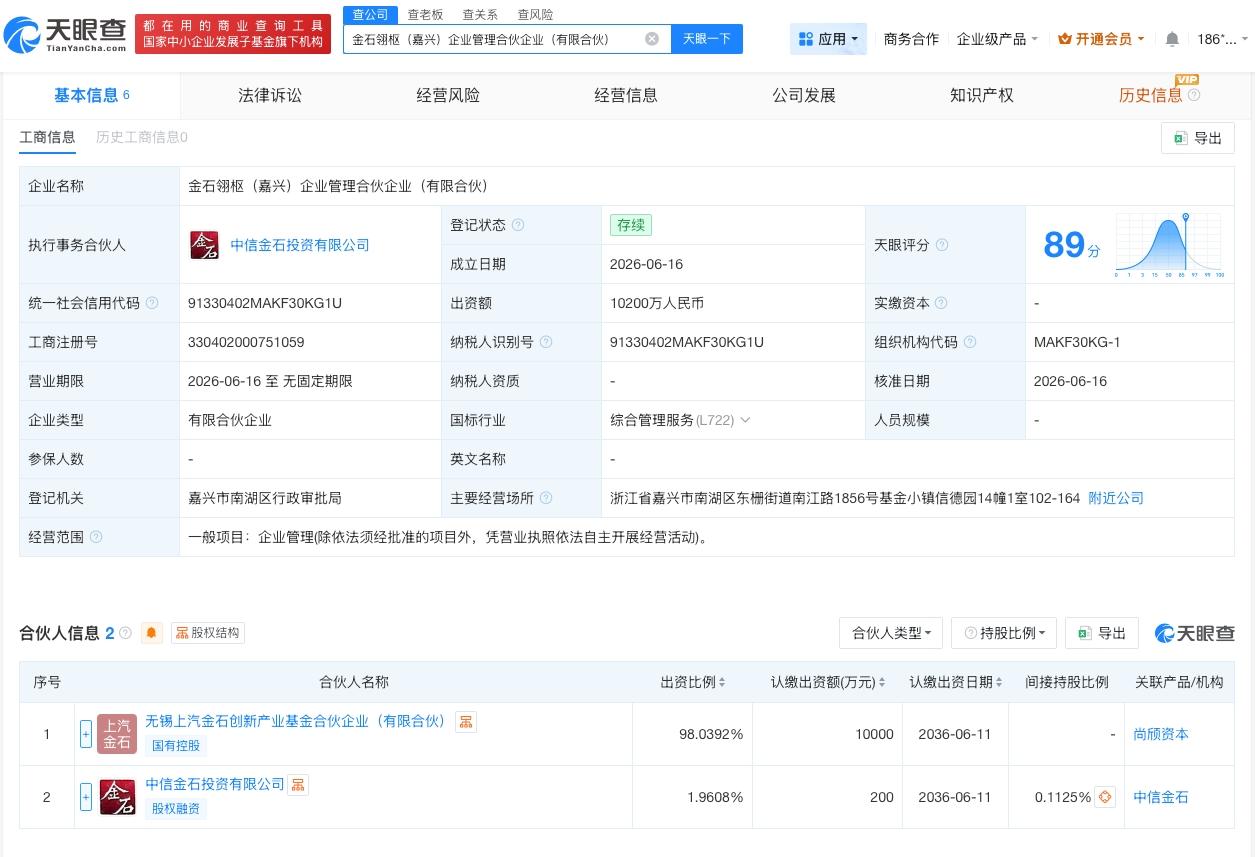The image size is (1255, 857).
Task: Open the account menu 186*
Action: (1222, 39)
